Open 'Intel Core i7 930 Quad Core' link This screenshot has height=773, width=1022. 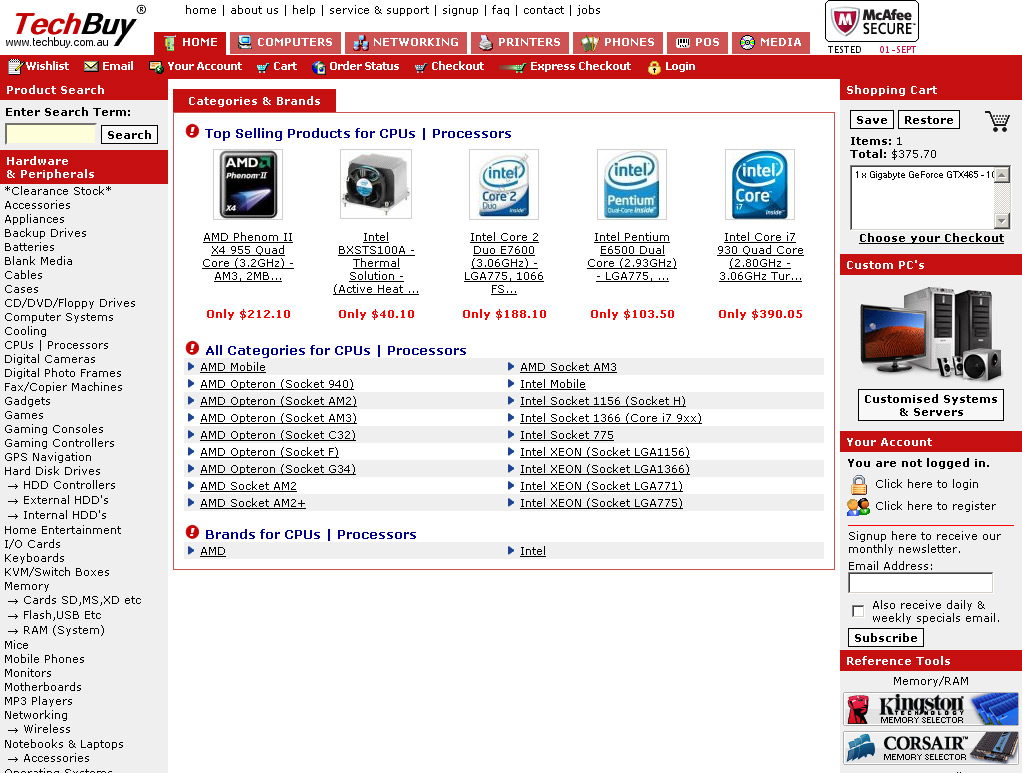(x=760, y=257)
